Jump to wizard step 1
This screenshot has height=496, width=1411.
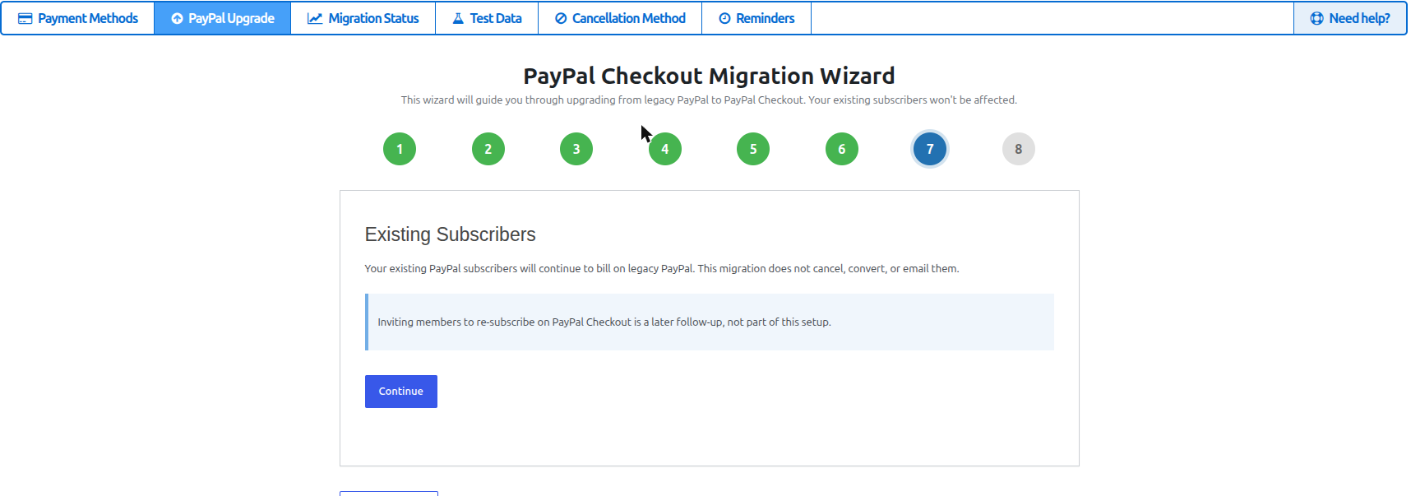click(399, 149)
